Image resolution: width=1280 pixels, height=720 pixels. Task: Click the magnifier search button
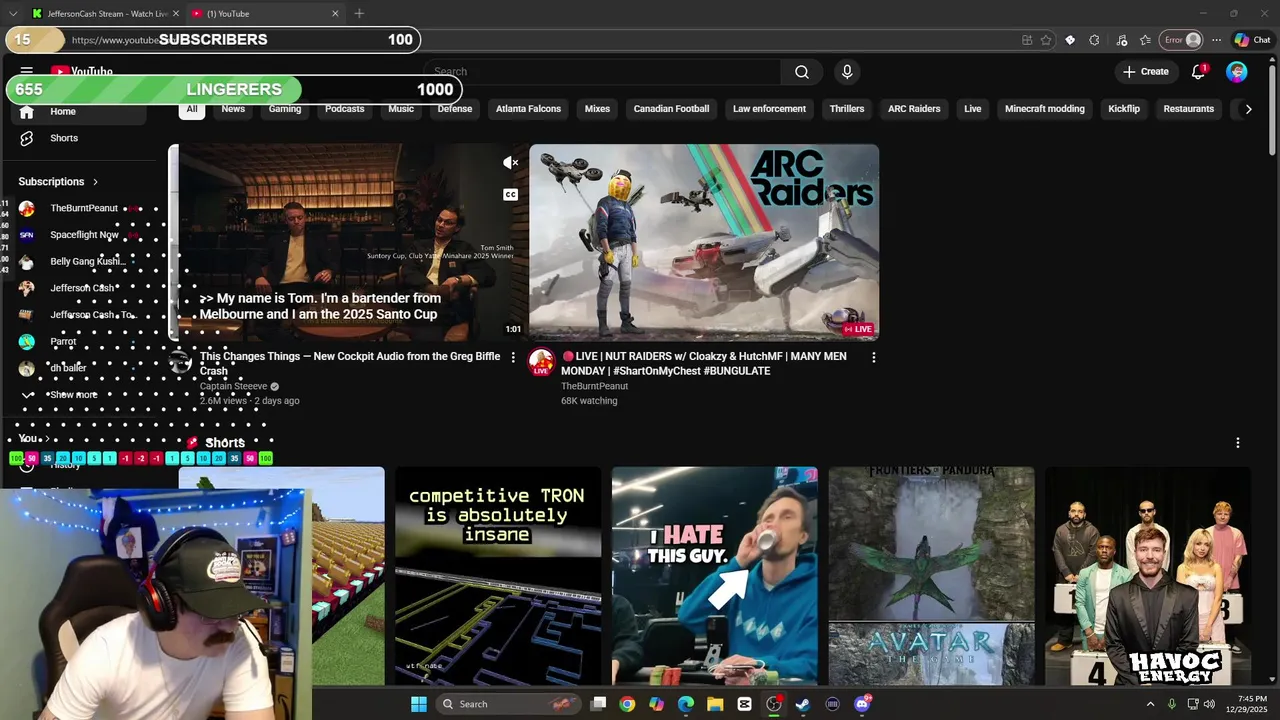pyautogui.click(x=802, y=72)
